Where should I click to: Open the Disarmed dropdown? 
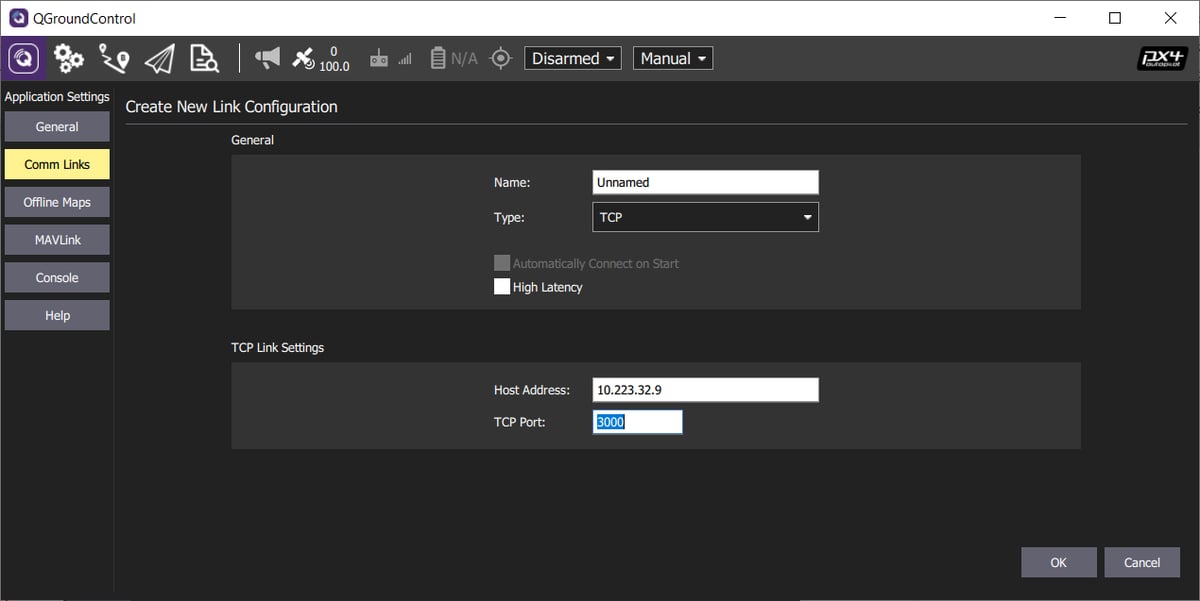572,57
